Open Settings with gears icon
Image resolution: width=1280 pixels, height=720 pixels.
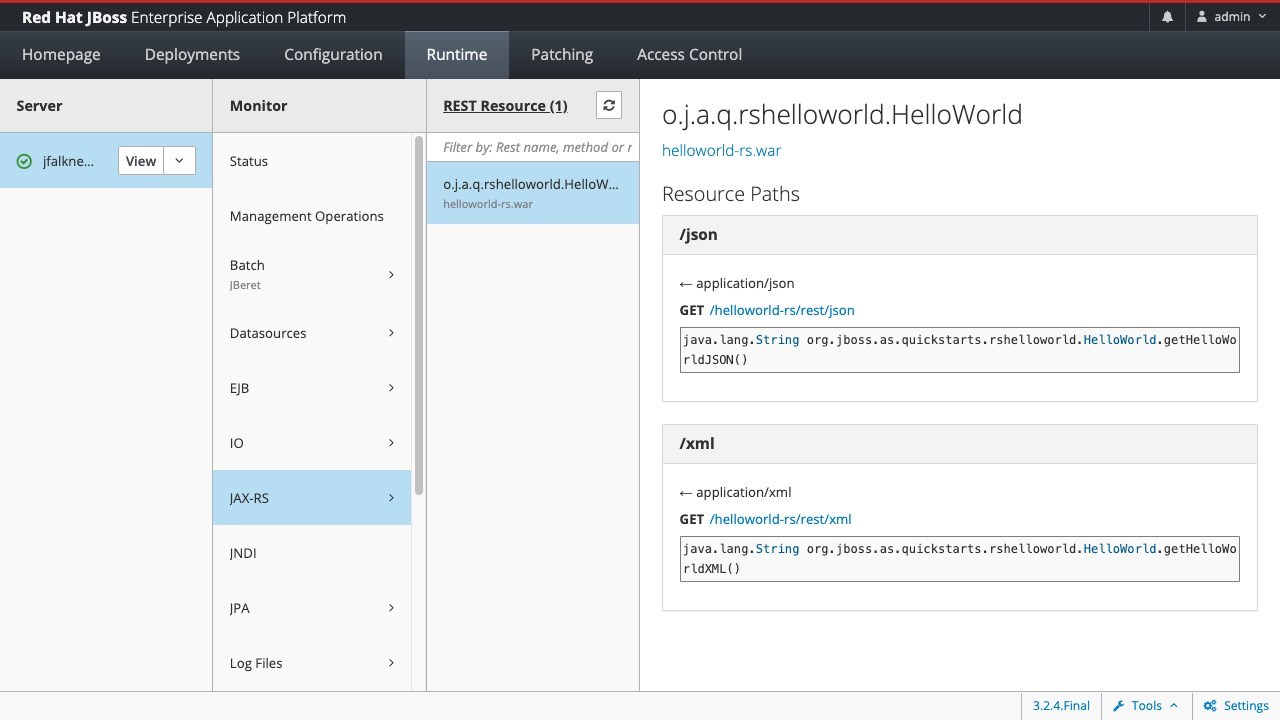coord(1210,705)
